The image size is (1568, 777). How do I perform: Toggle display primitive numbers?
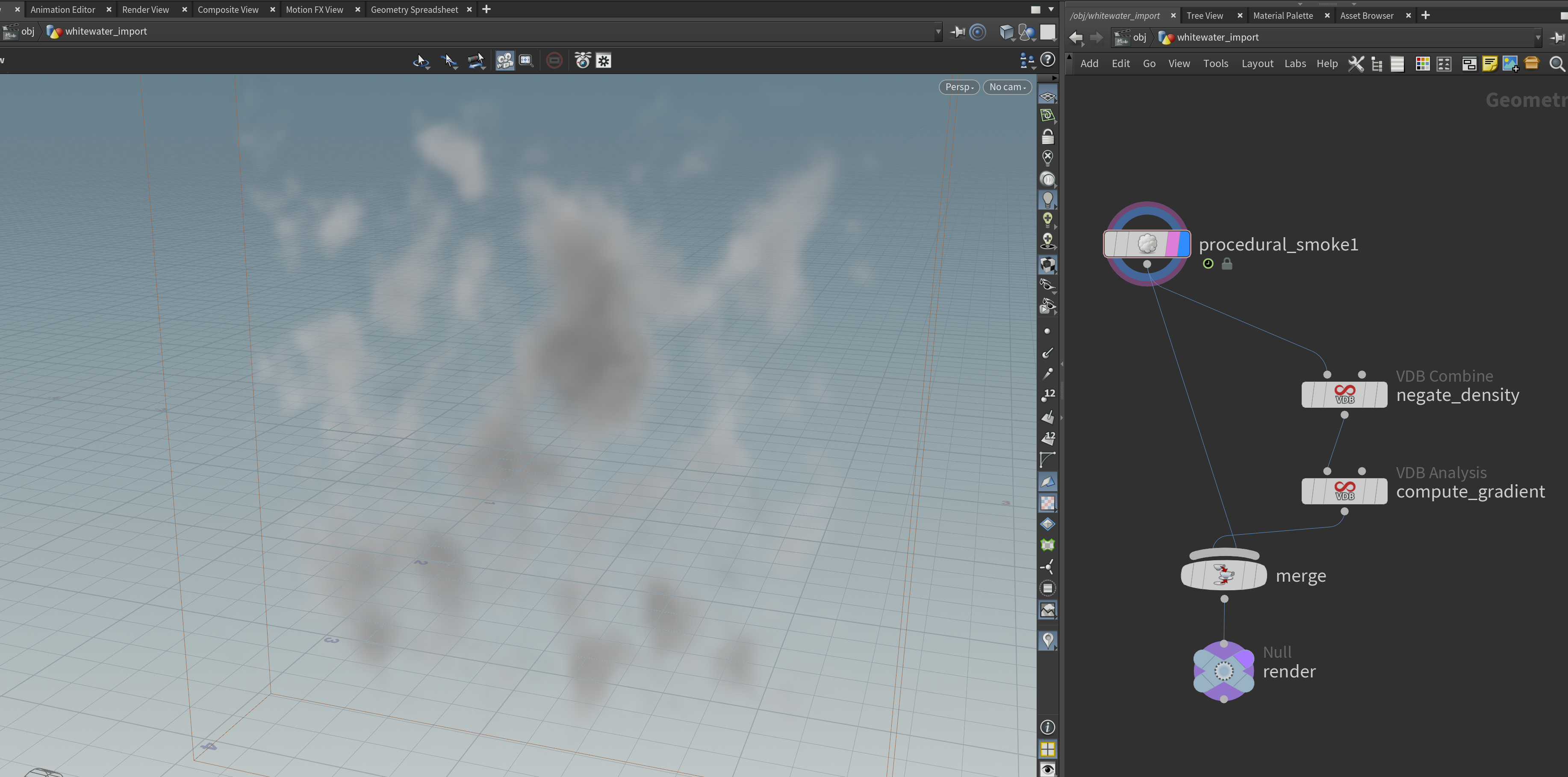(1047, 438)
